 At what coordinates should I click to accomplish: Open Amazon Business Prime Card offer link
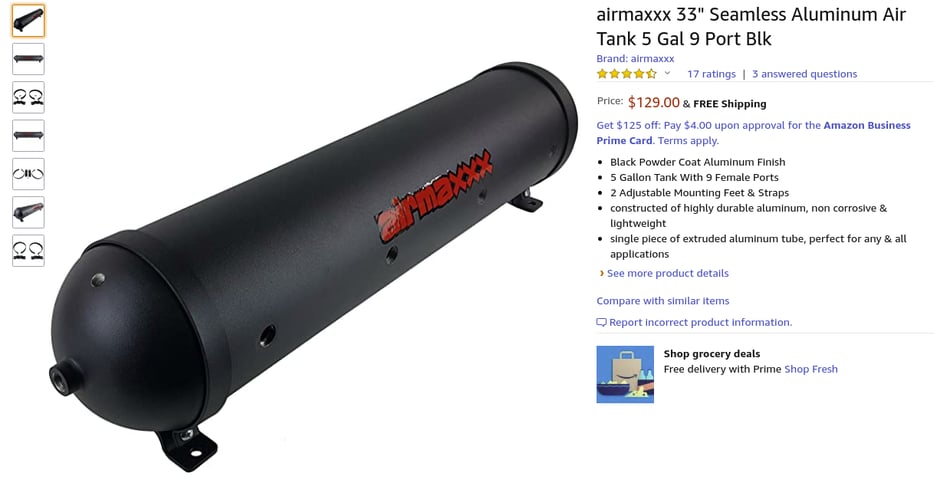(753, 133)
